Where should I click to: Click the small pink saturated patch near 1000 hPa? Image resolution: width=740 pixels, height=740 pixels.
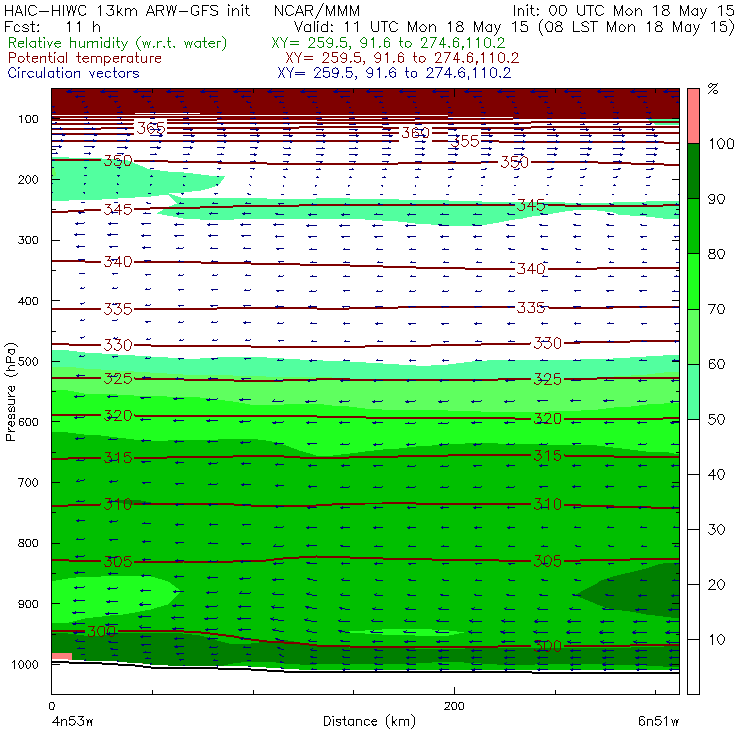(x=62, y=656)
